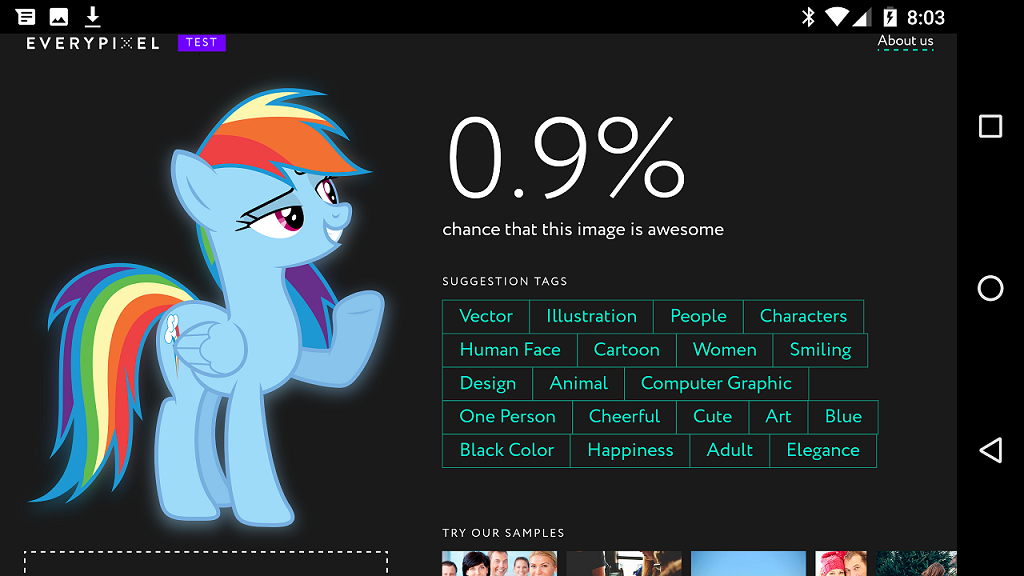Tap the 8:03 clock in status bar
Image resolution: width=1024 pixels, height=576 pixels.
[925, 18]
